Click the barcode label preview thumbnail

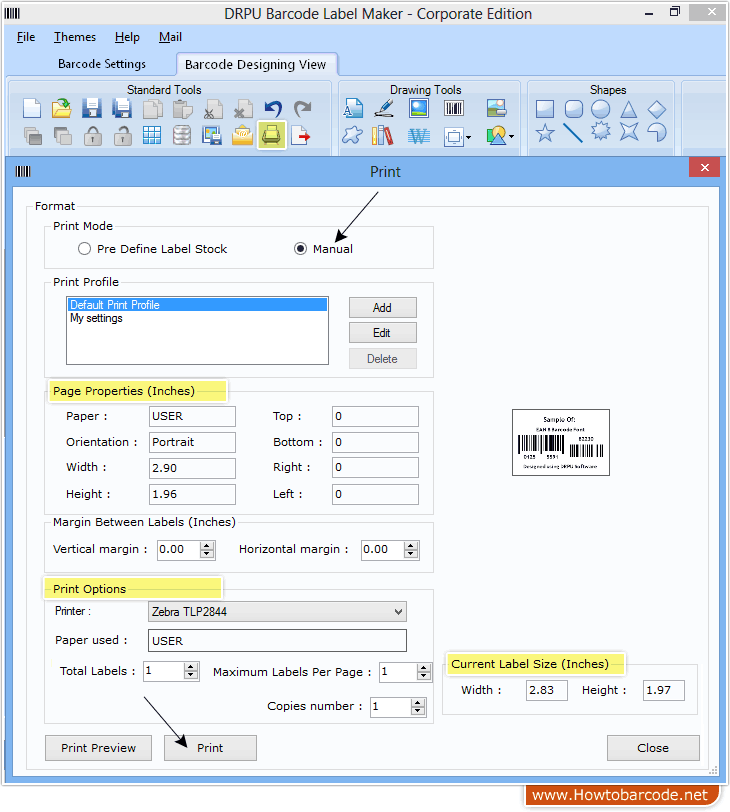[561, 442]
